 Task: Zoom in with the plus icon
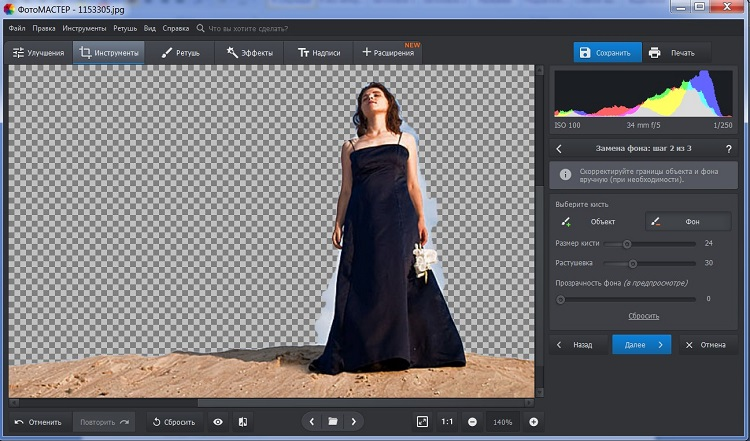534,422
